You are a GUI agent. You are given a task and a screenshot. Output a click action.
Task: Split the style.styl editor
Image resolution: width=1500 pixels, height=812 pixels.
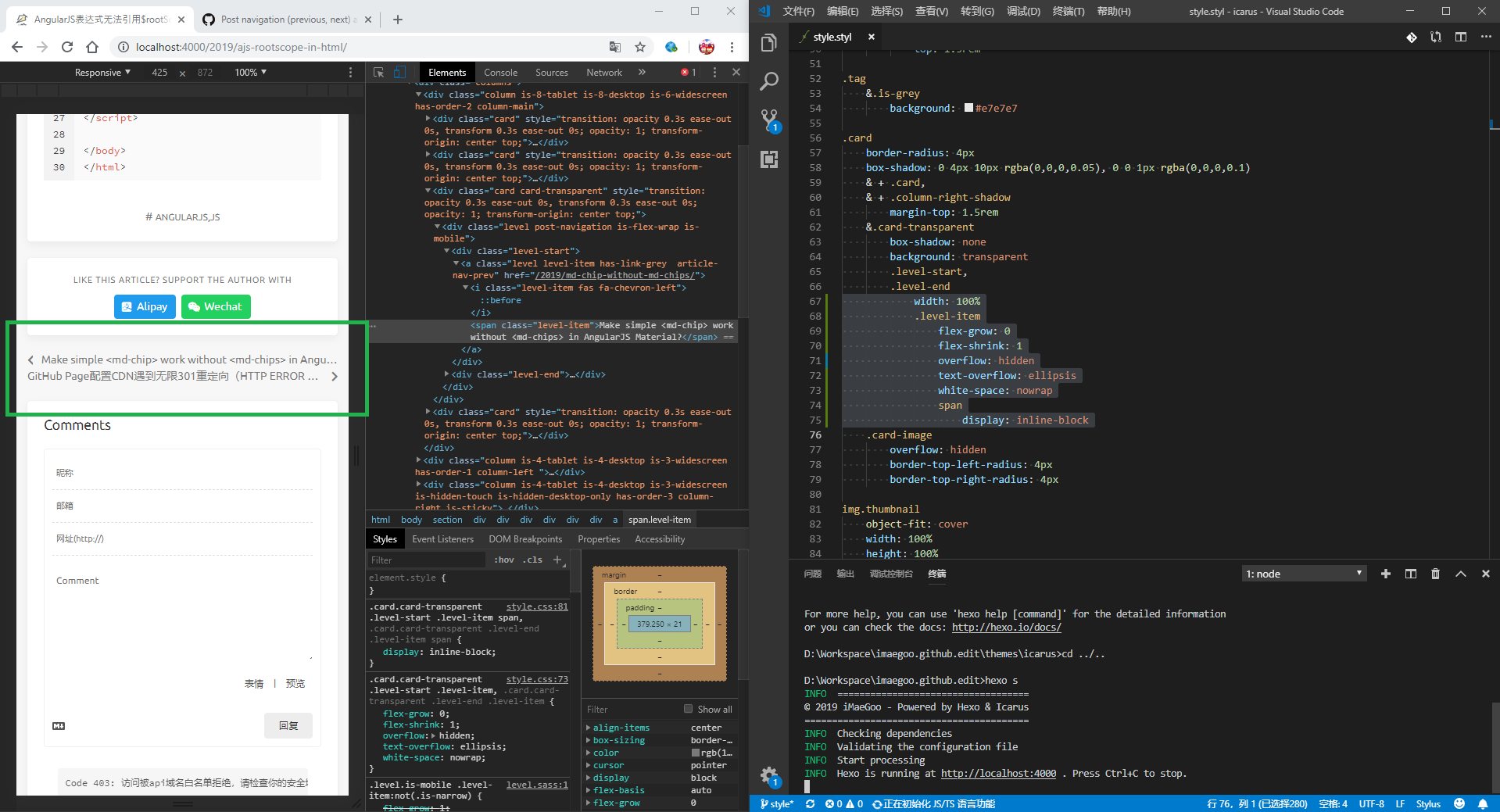1461,37
